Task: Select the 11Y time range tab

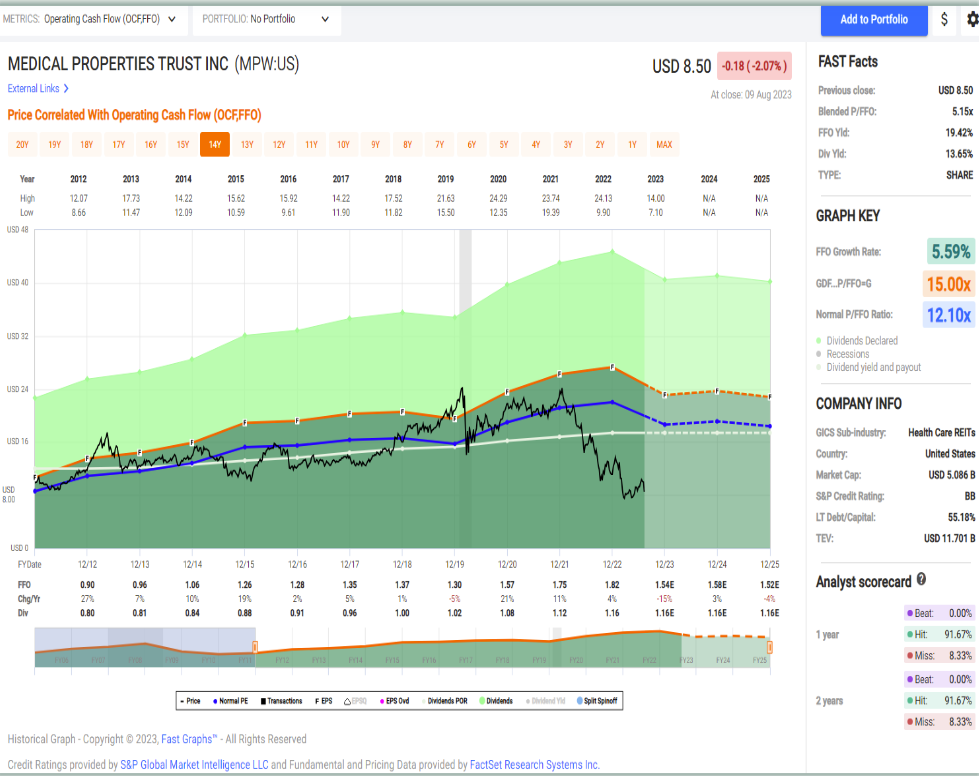Action: [312, 144]
